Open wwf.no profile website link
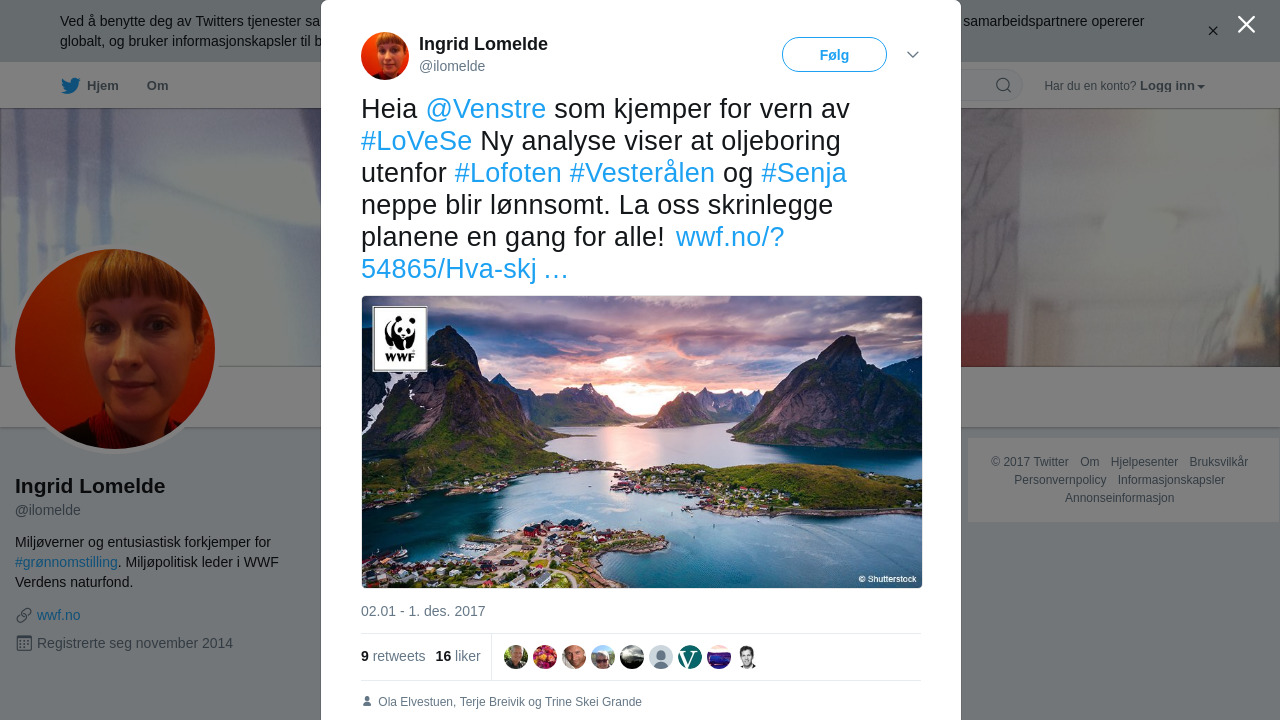1280x720 pixels. (x=58, y=615)
